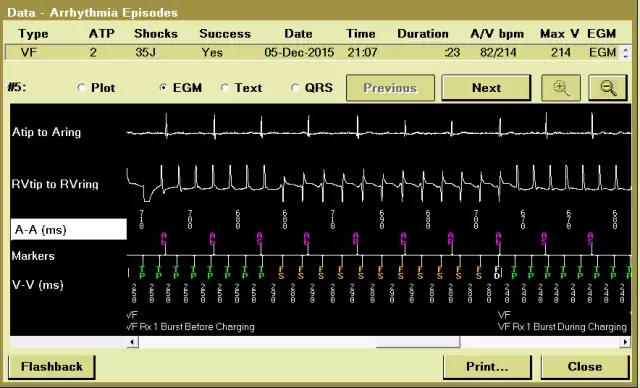Close the Arrhythmia Episodes window
The height and width of the screenshot is (388, 640).
point(585,366)
